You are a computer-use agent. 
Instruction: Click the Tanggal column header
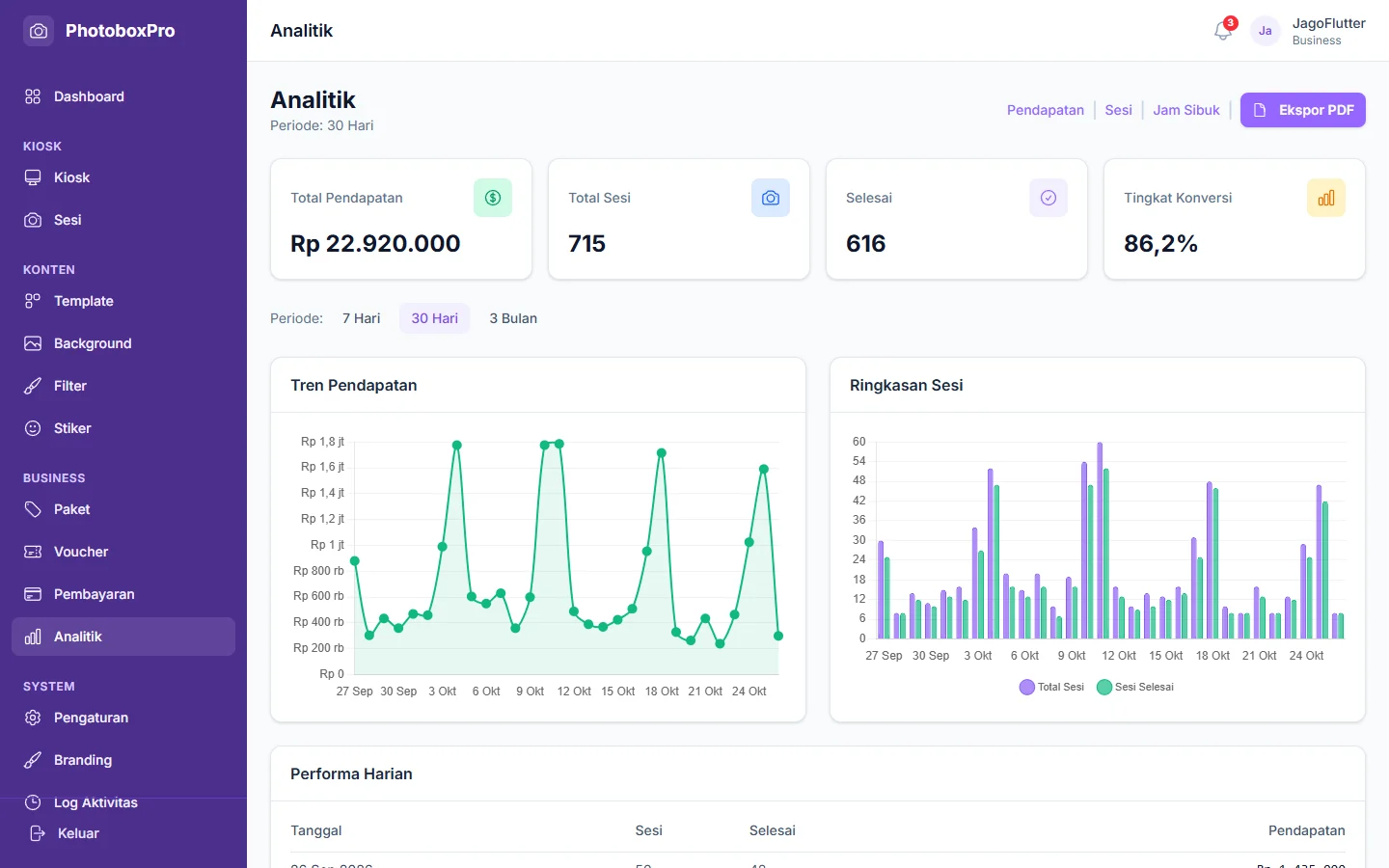pos(316,830)
